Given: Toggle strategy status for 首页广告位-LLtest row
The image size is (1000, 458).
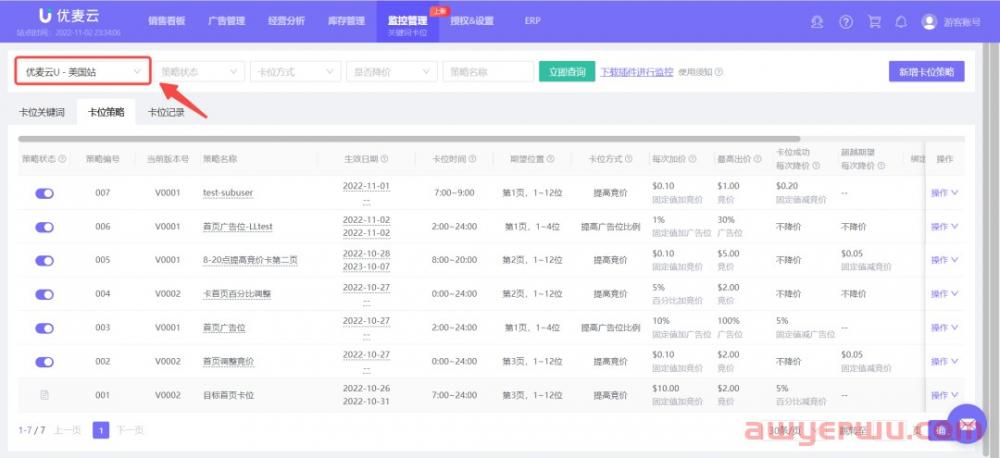Looking at the screenshot, I should point(44,227).
